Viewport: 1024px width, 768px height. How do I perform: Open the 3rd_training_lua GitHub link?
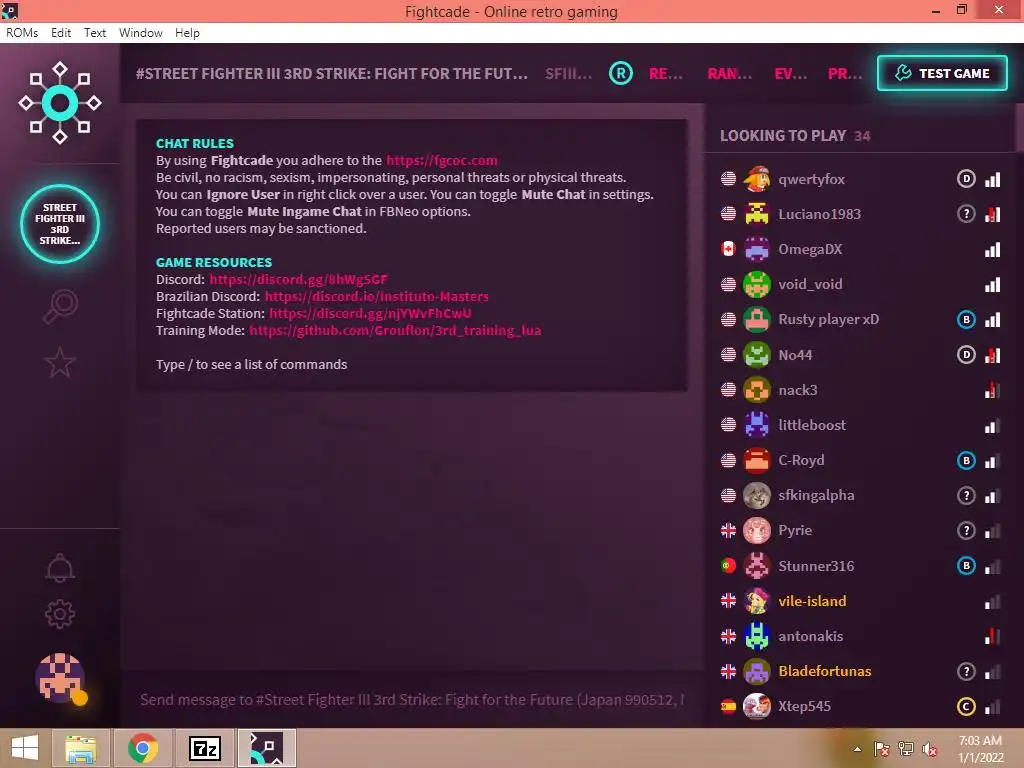point(395,330)
